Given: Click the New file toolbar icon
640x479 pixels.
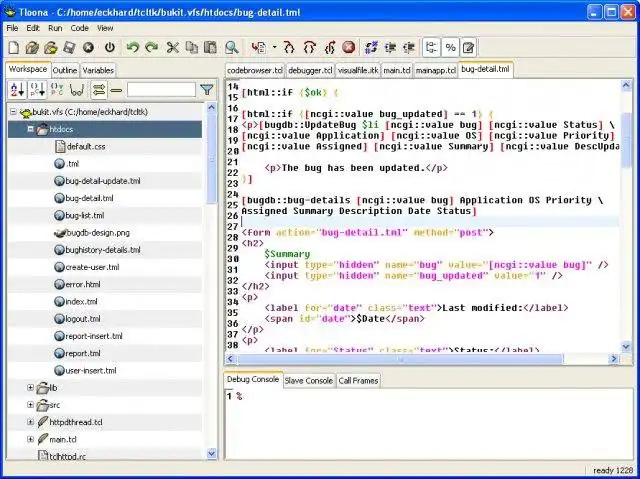Looking at the screenshot, I should (x=13, y=47).
